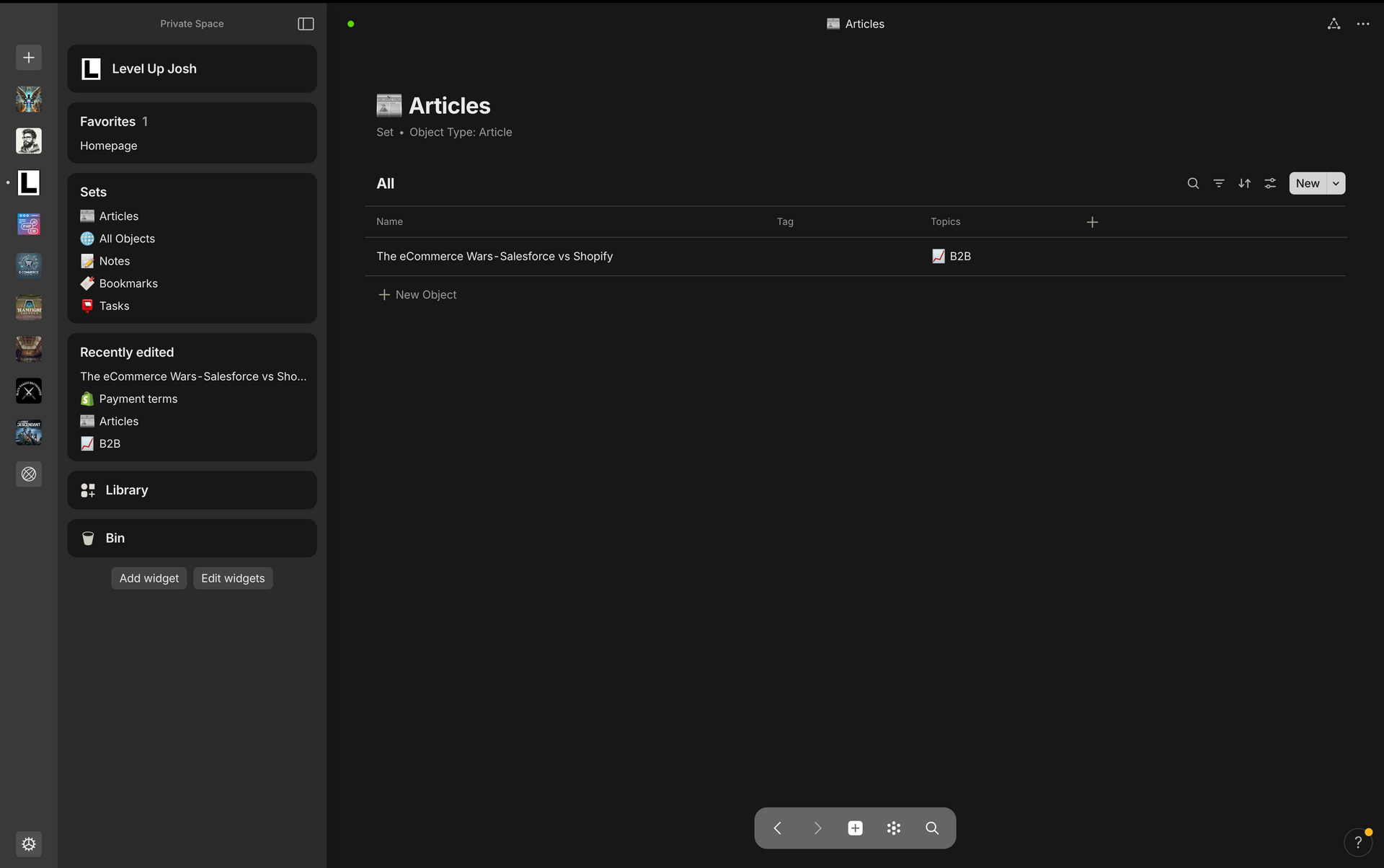
Task: Open the graph view icon at top right
Action: point(1334,24)
